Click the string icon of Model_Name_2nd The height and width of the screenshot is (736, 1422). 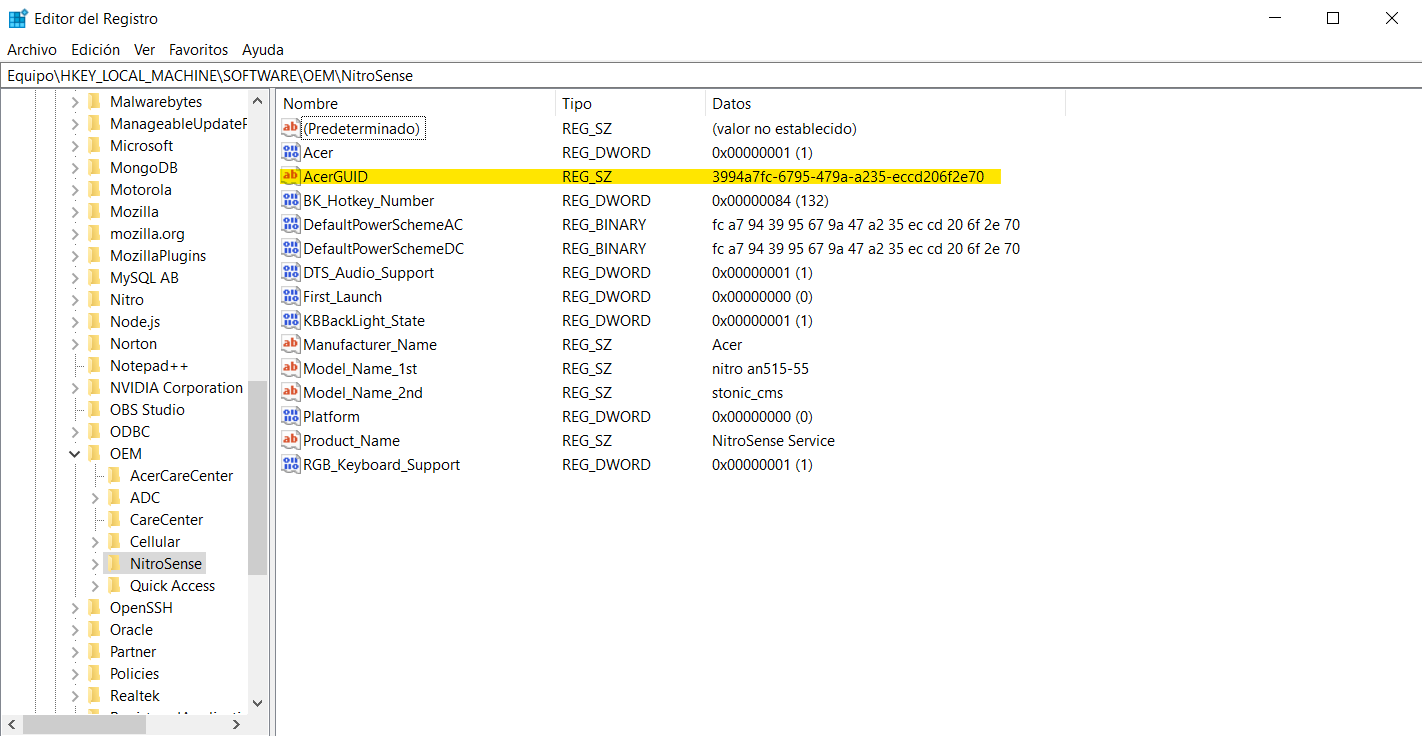[x=291, y=392]
